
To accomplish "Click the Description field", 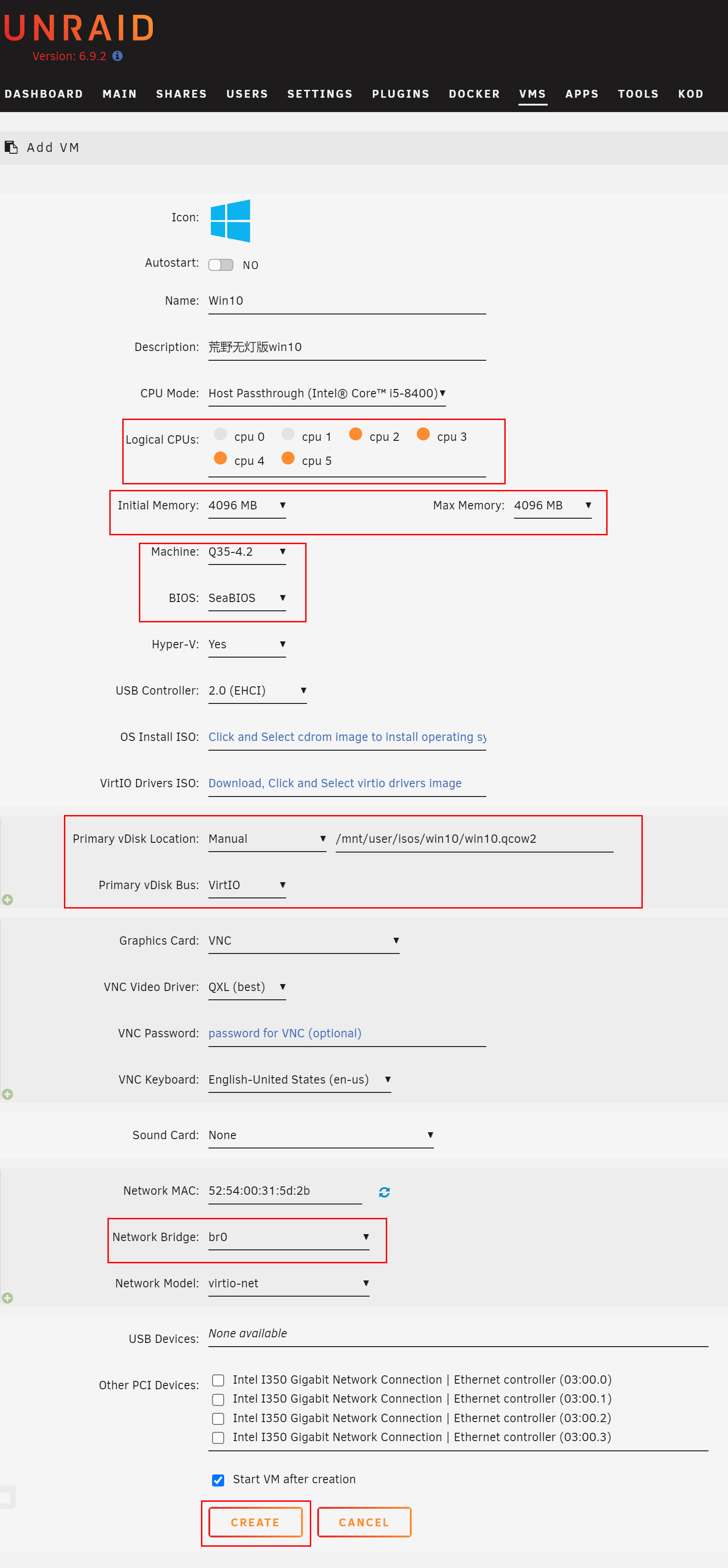I will pos(347,348).
